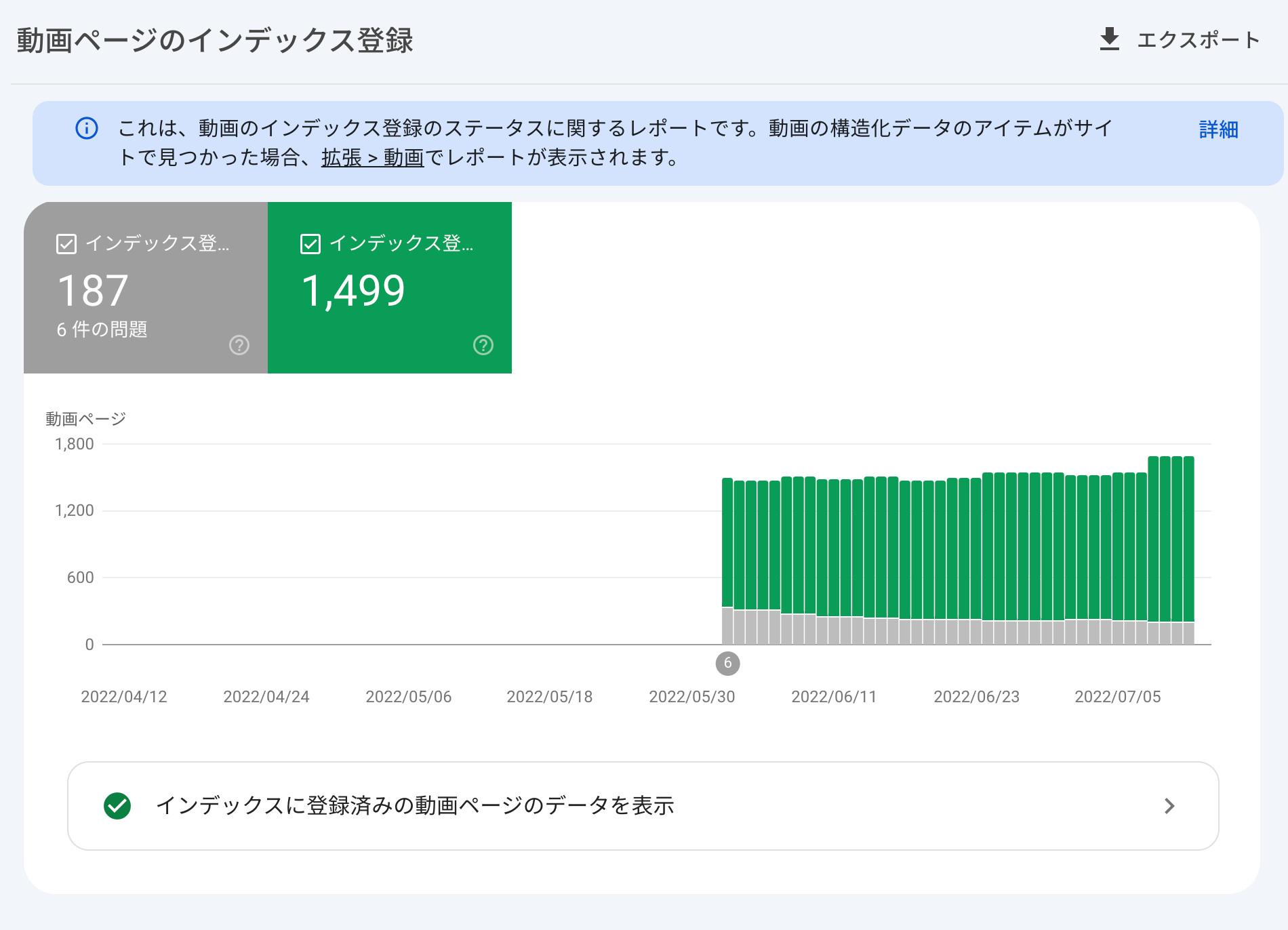Click the 2022/06/11 date label
This screenshot has width=1288, height=930.
(x=834, y=697)
